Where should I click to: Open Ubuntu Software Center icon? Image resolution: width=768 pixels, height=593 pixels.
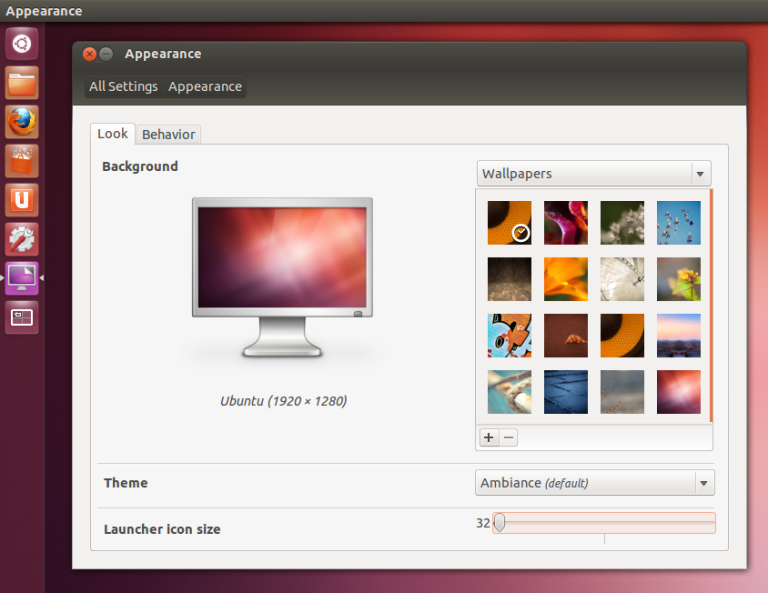point(22,161)
